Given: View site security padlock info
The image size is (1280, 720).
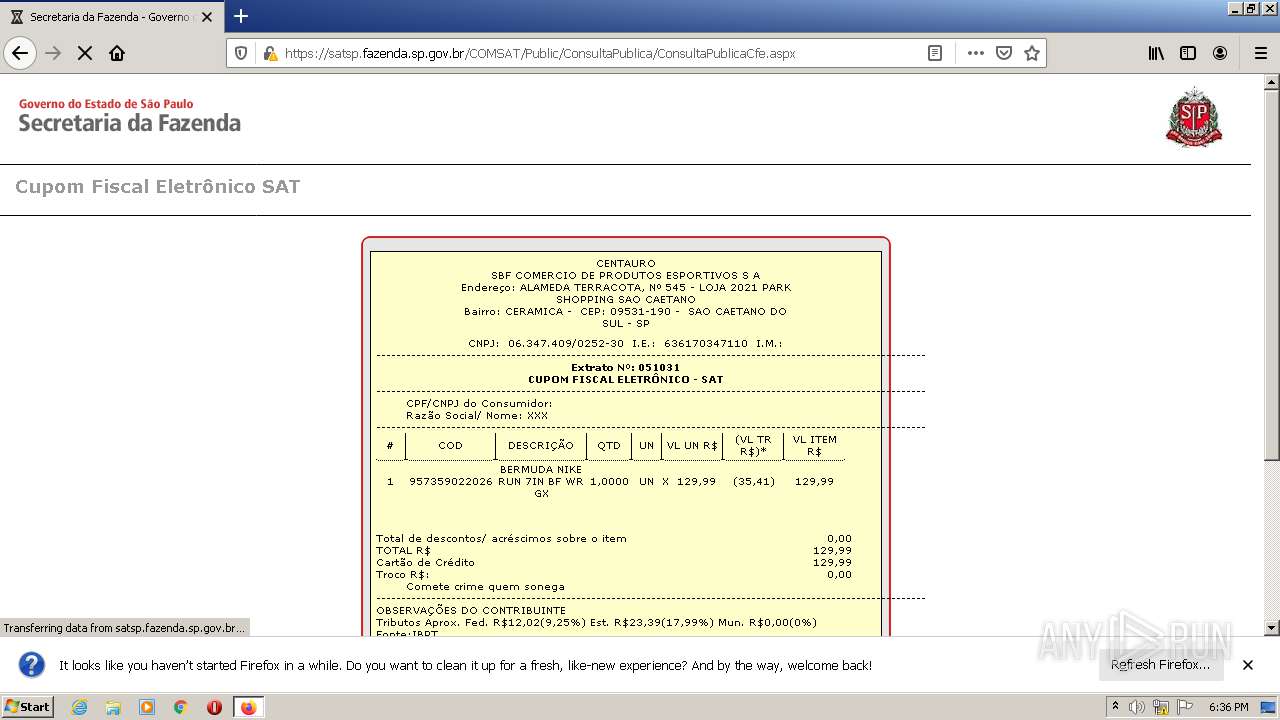Looking at the screenshot, I should (x=269, y=53).
